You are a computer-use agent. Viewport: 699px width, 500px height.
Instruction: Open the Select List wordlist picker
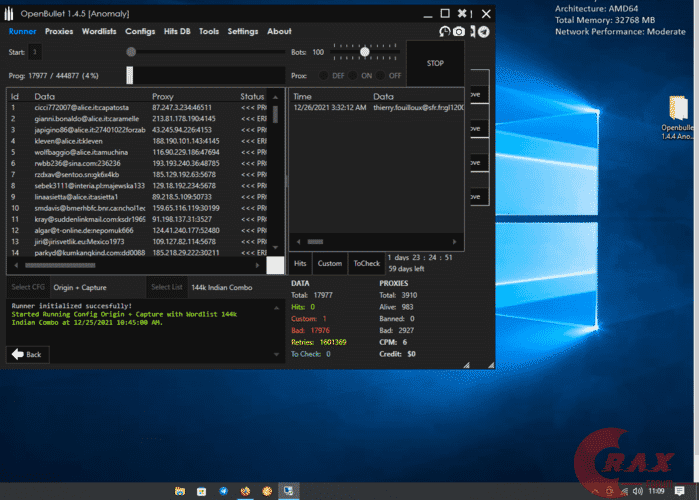tap(166, 287)
